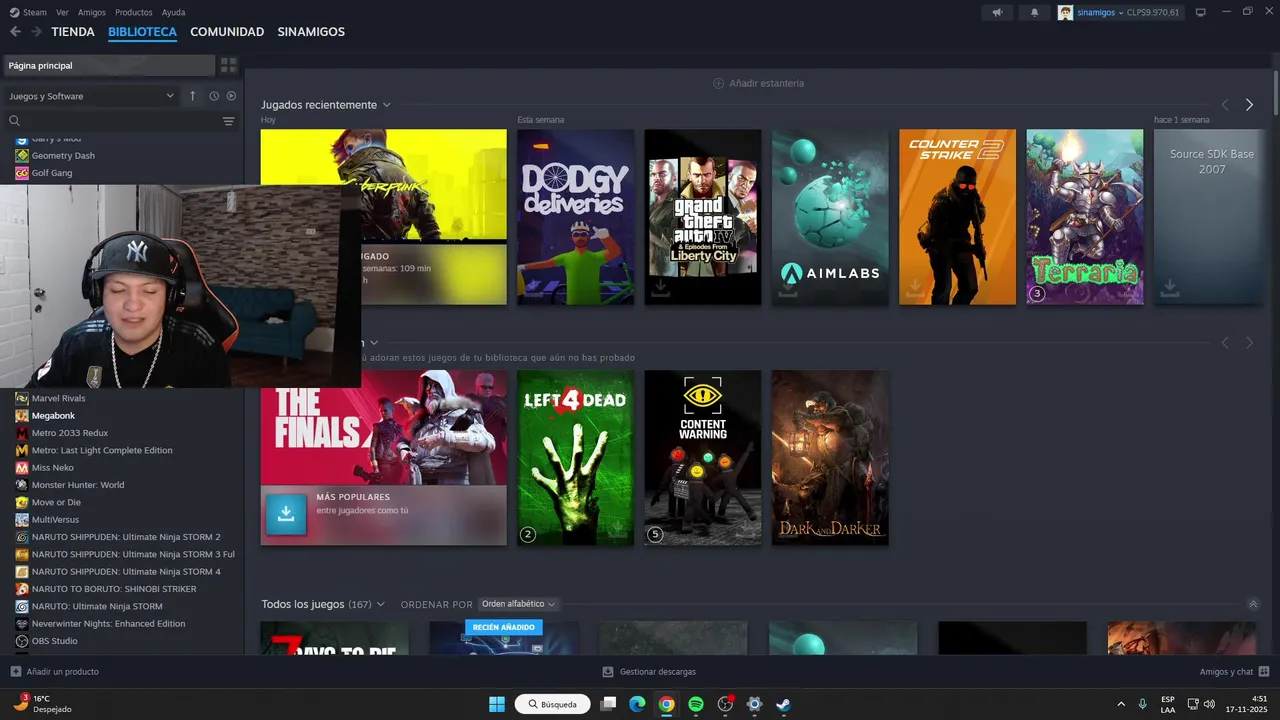Open the Amigos menu
The width and height of the screenshot is (1280, 720).
click(92, 12)
